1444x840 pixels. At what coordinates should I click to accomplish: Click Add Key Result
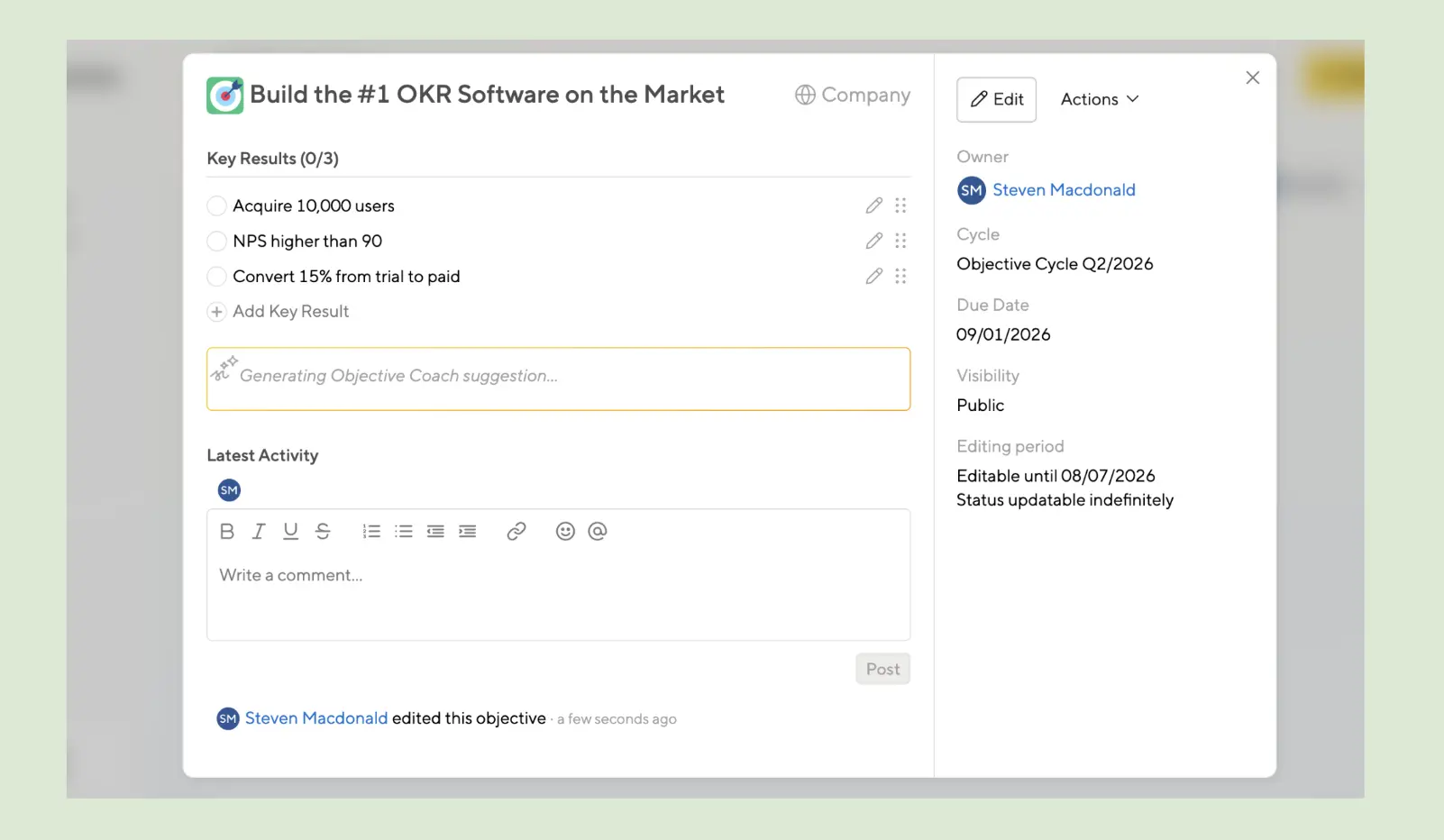click(290, 312)
